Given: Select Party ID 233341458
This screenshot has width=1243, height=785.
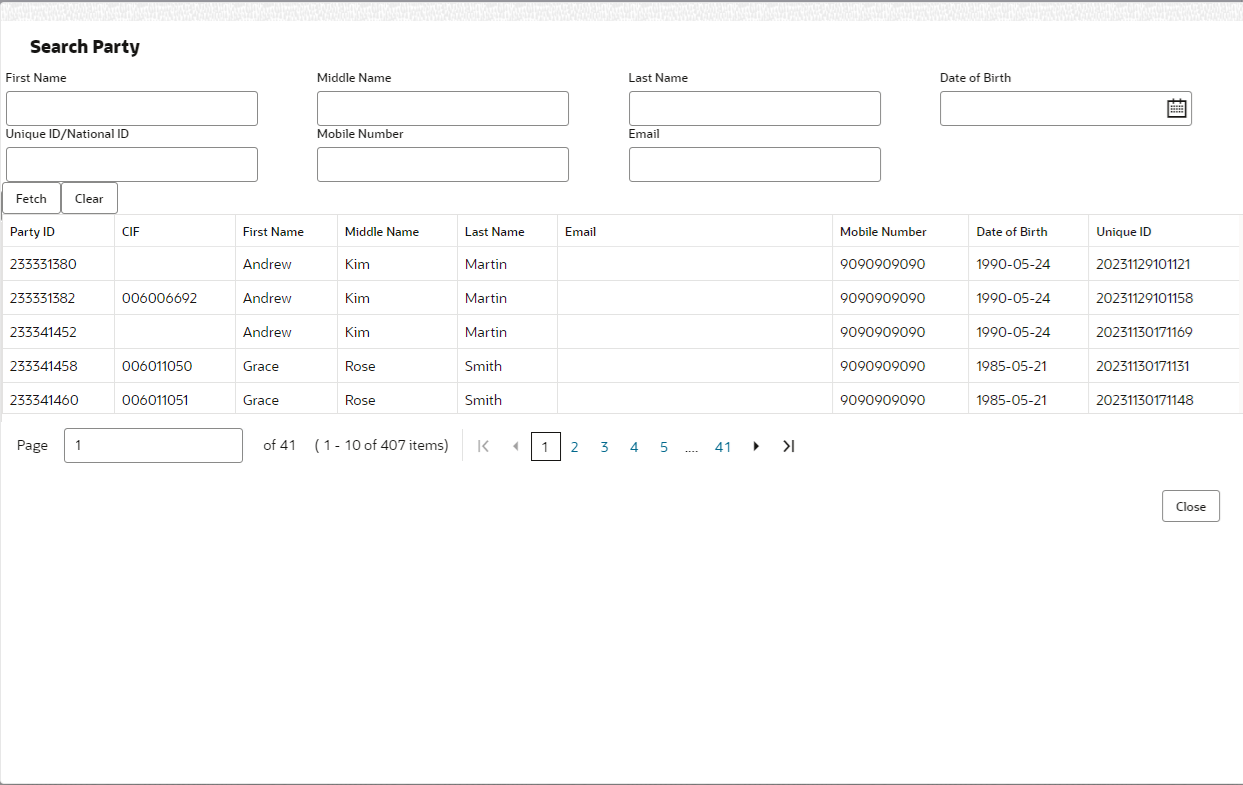Looking at the screenshot, I should 43,366.
